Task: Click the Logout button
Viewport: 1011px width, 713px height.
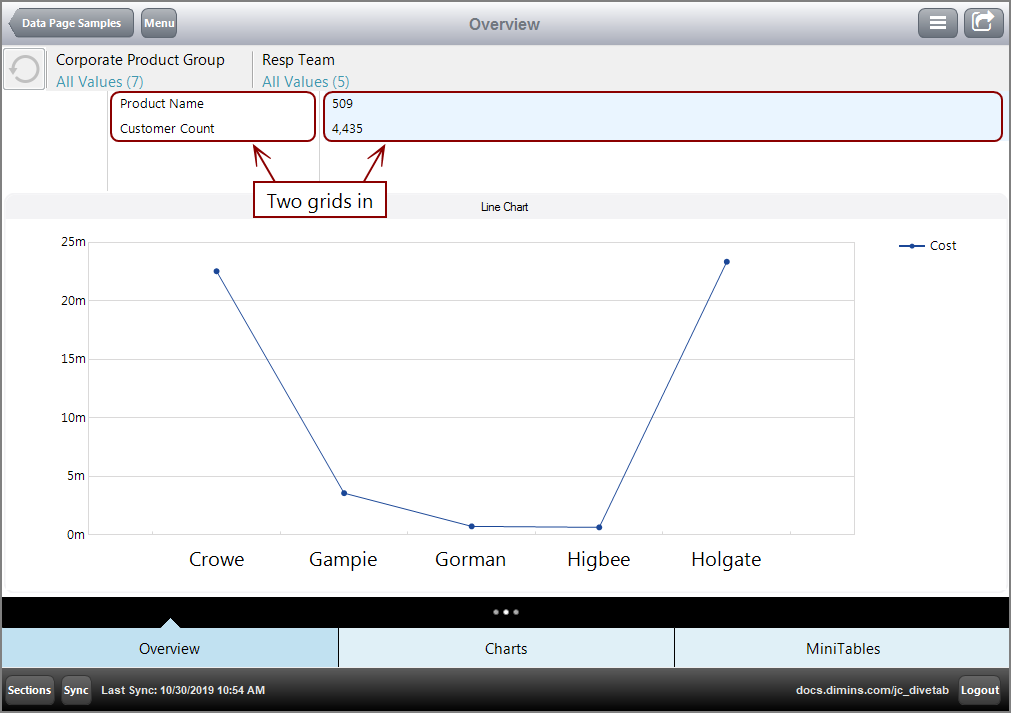Action: coord(979,690)
